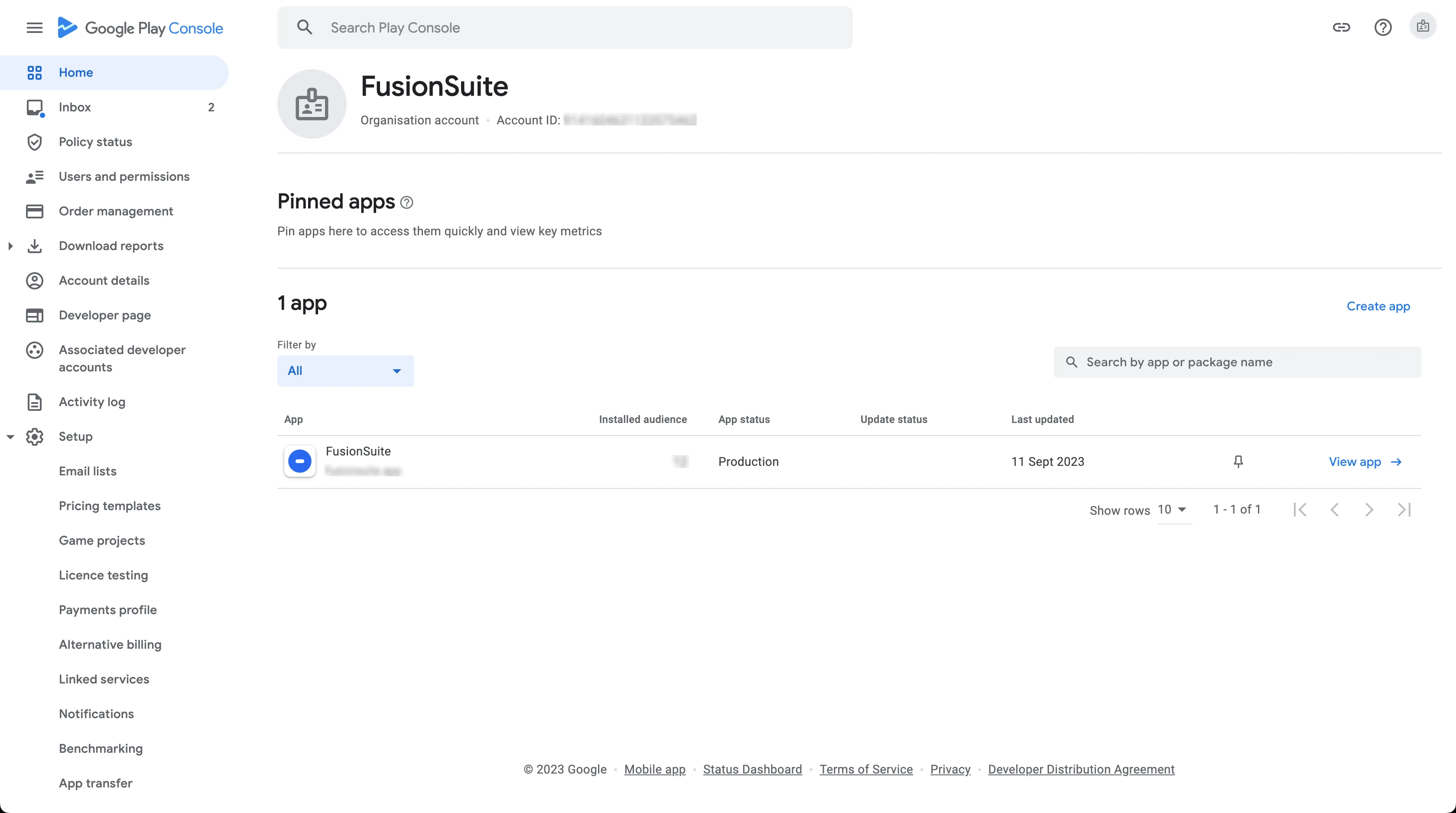Click the Google Play Console logo

point(140,28)
